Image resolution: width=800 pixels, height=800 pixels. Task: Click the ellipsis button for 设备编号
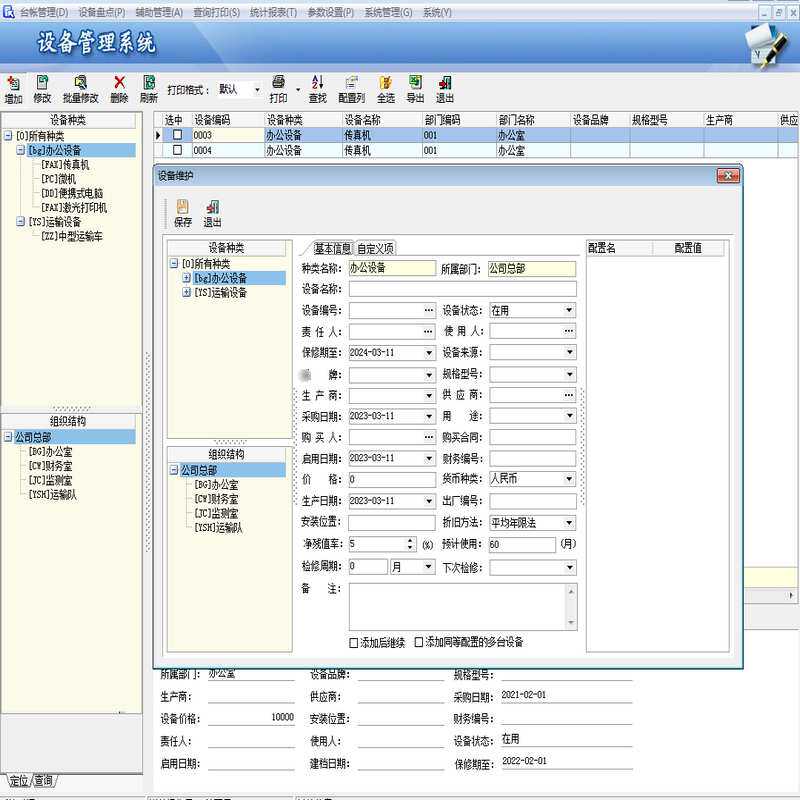[429, 310]
